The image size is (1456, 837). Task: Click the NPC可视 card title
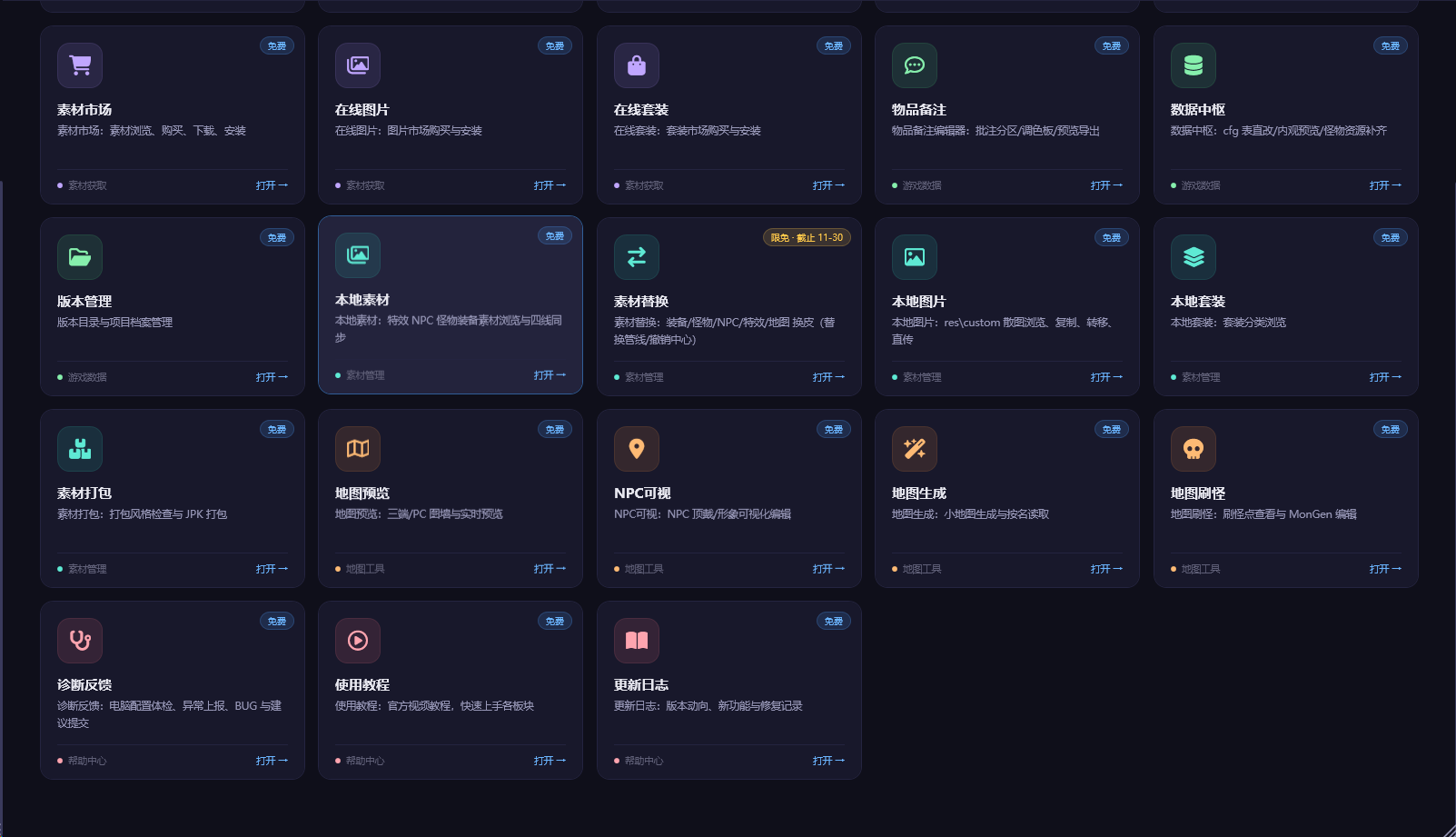[x=642, y=493]
